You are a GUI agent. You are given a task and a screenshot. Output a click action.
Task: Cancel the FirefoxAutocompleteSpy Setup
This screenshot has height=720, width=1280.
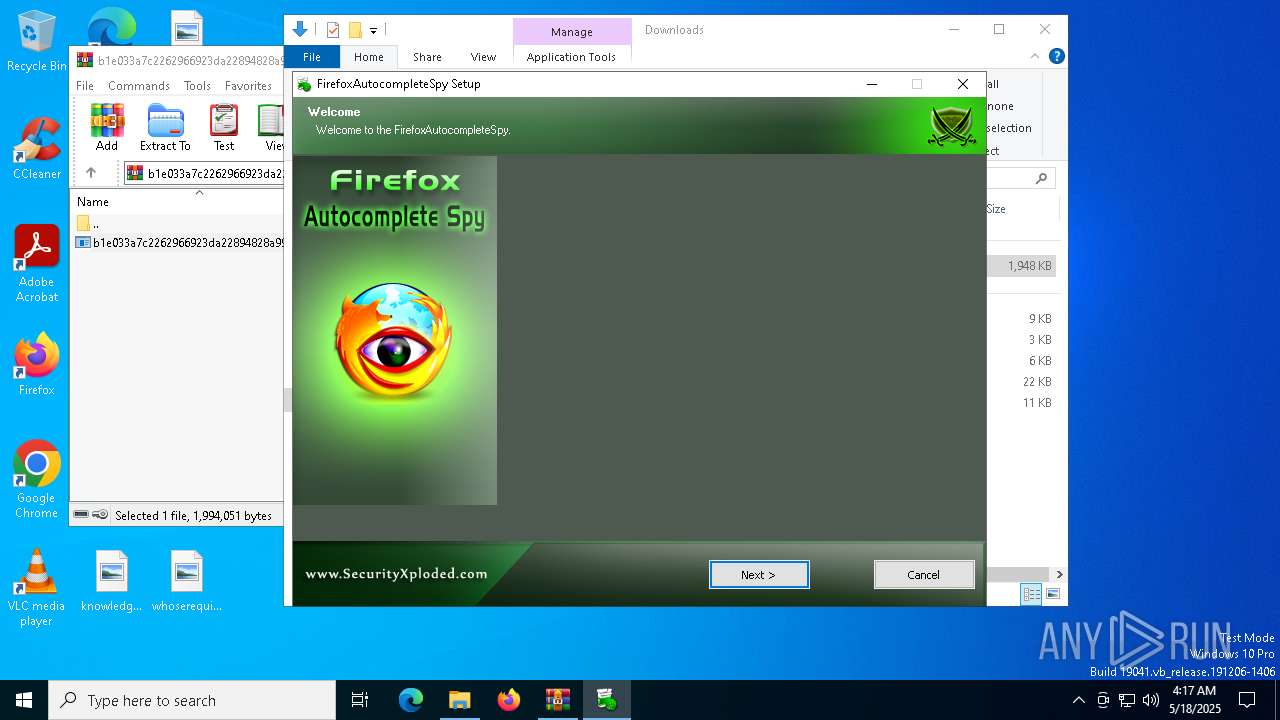(x=924, y=575)
